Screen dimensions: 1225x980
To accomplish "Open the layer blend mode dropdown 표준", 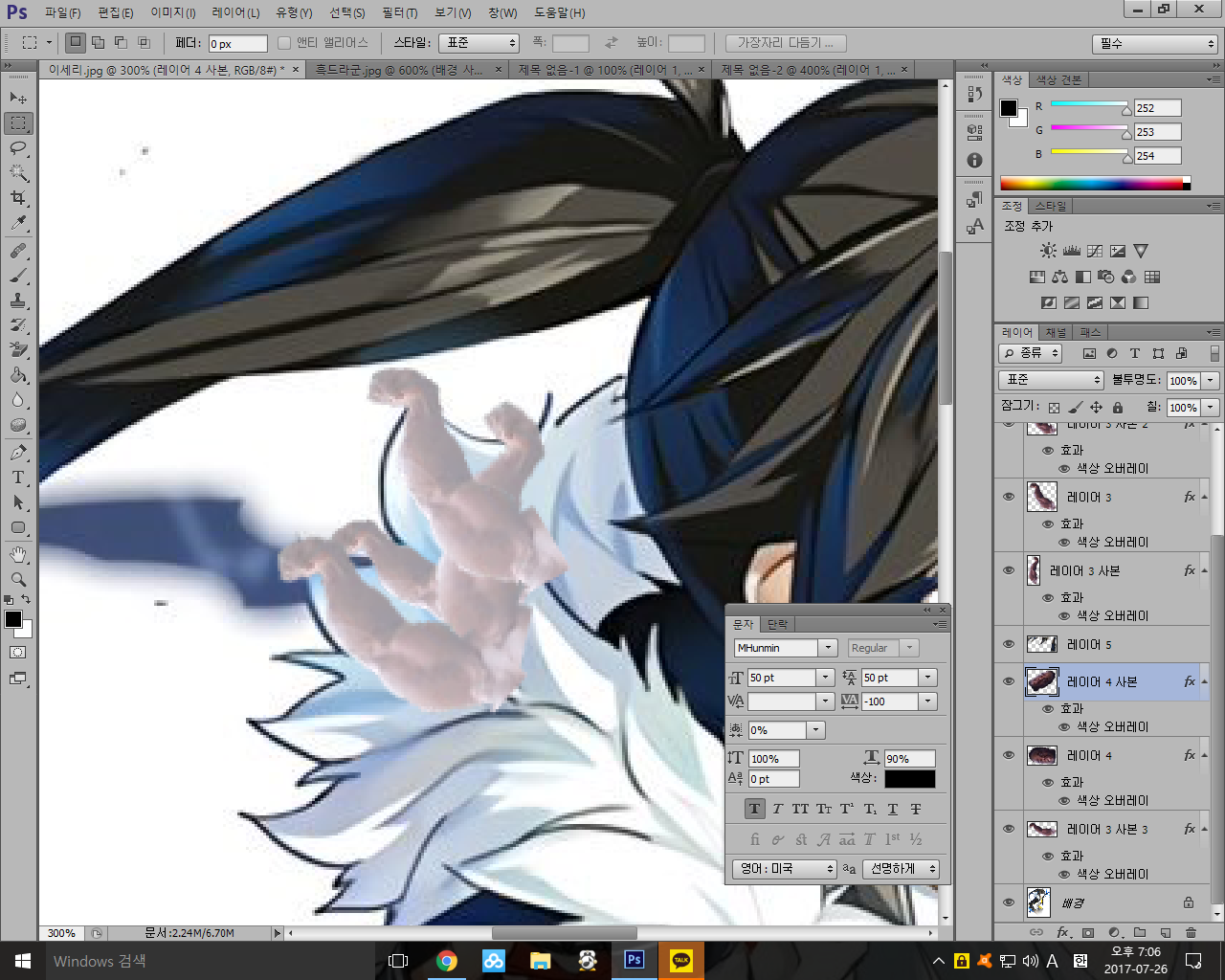I will 1052,380.
